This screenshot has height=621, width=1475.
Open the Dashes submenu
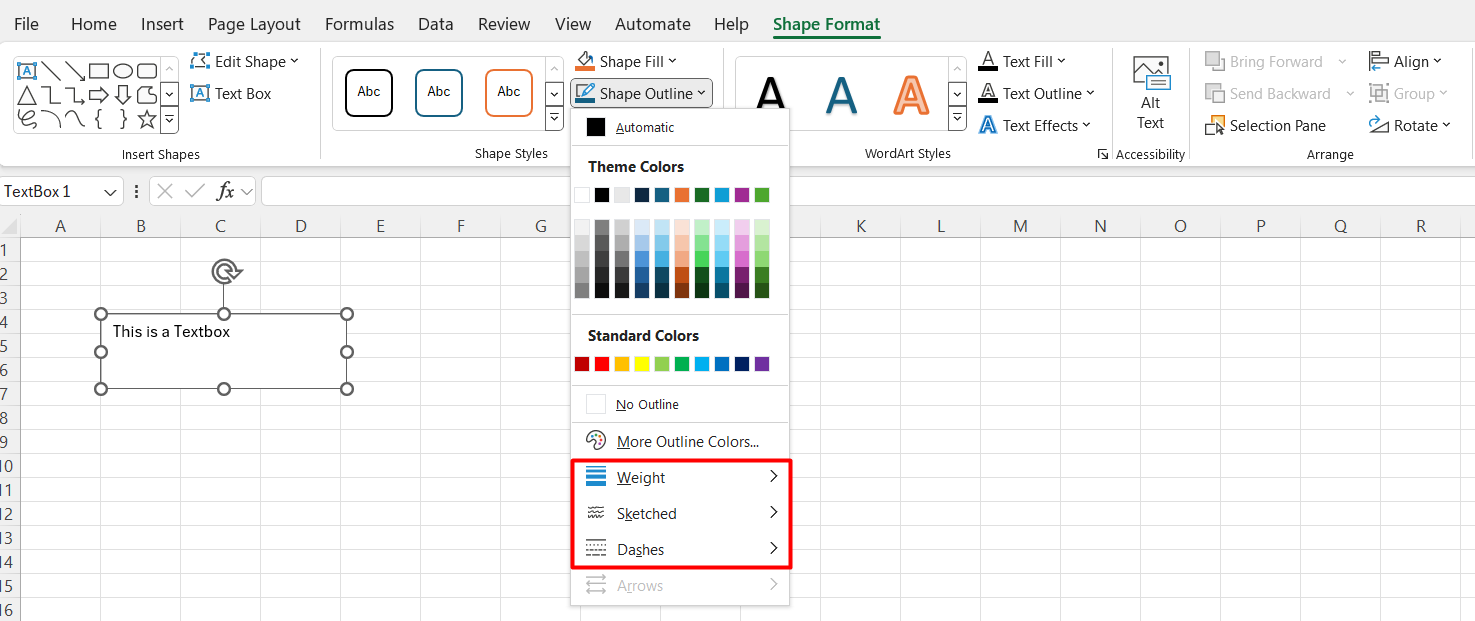coord(680,550)
